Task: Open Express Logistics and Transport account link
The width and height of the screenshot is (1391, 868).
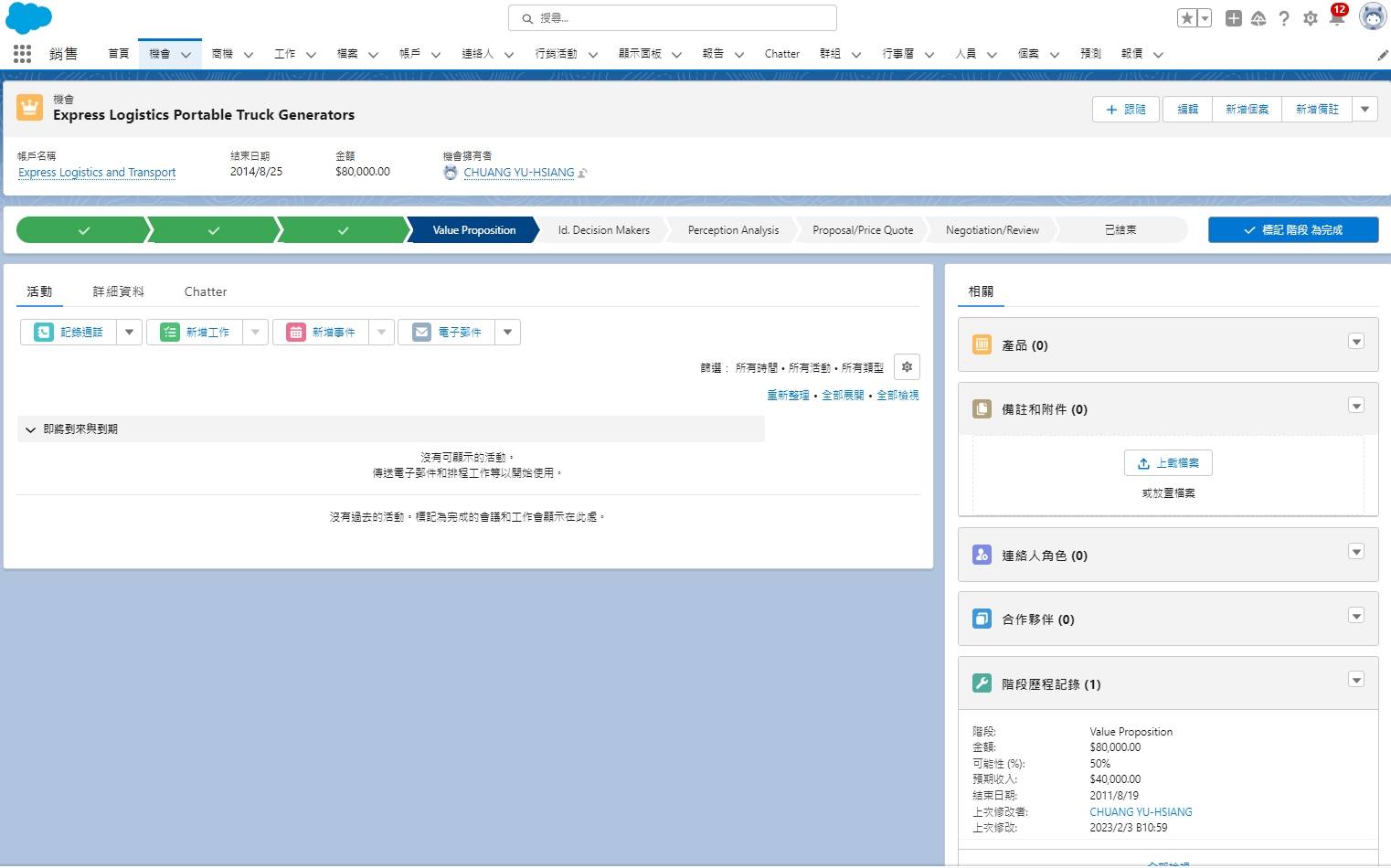Action: [x=97, y=173]
